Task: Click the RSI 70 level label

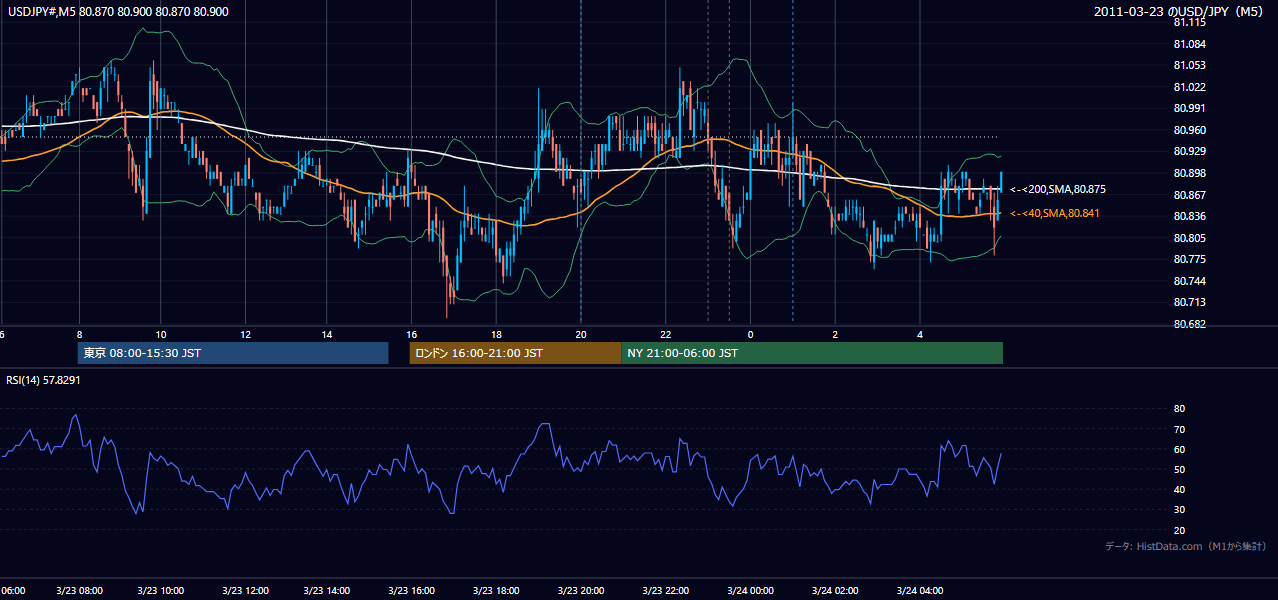Action: [1180, 429]
